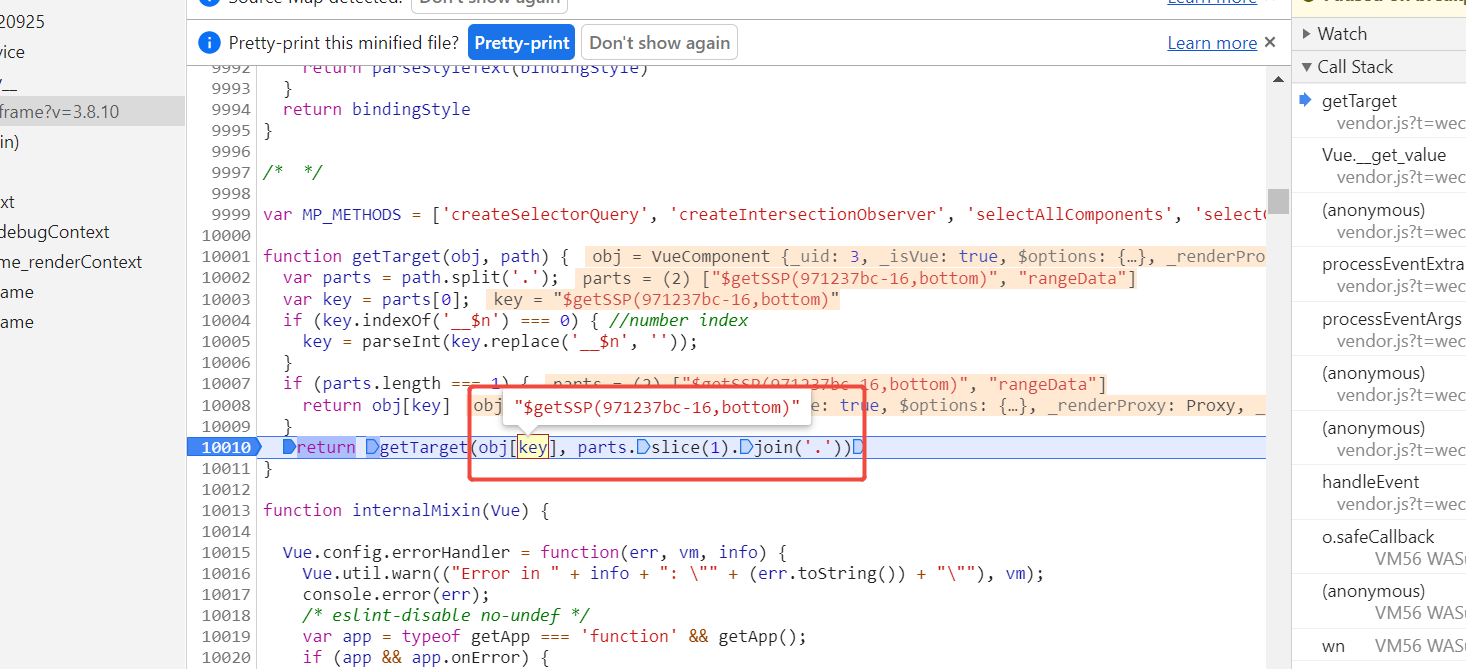Viewport: 1466px width, 669px height.
Task: Click the code editor scrollbar's up arrow
Action: (x=1278, y=78)
